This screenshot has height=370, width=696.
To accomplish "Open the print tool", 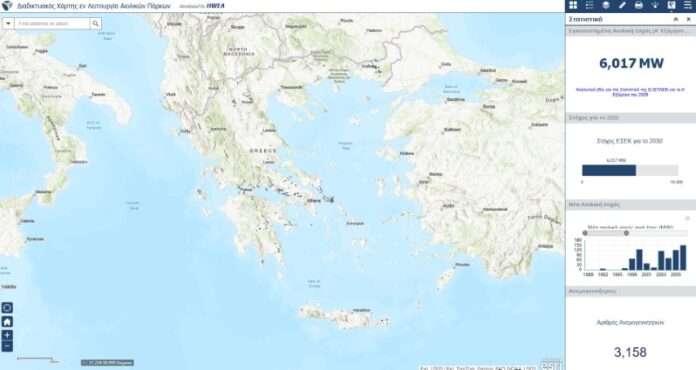I will click(x=639, y=5).
